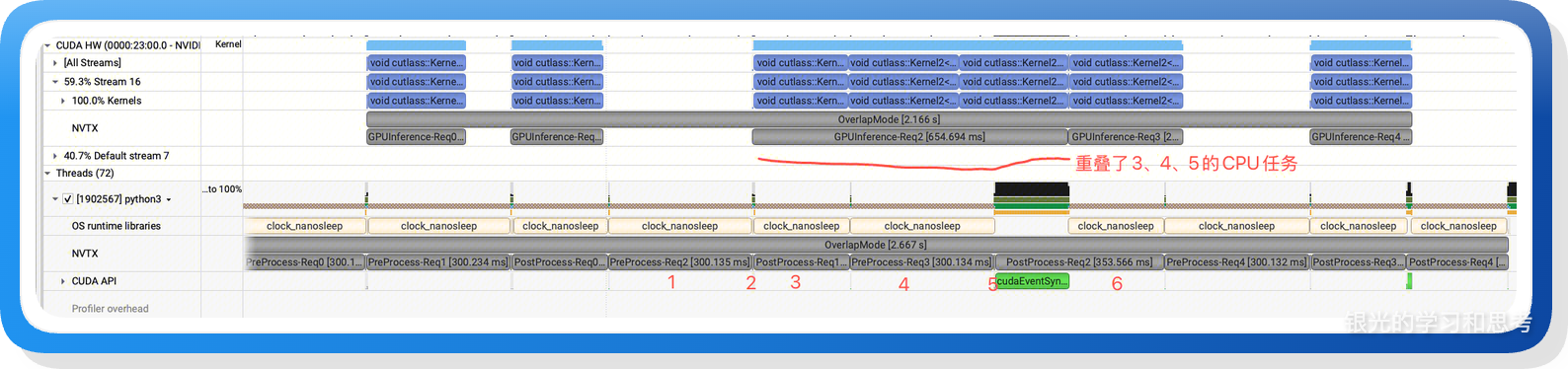
Task: Click python3 CPU utilization bar above PostProcess-Req2
Action: 1032,198
